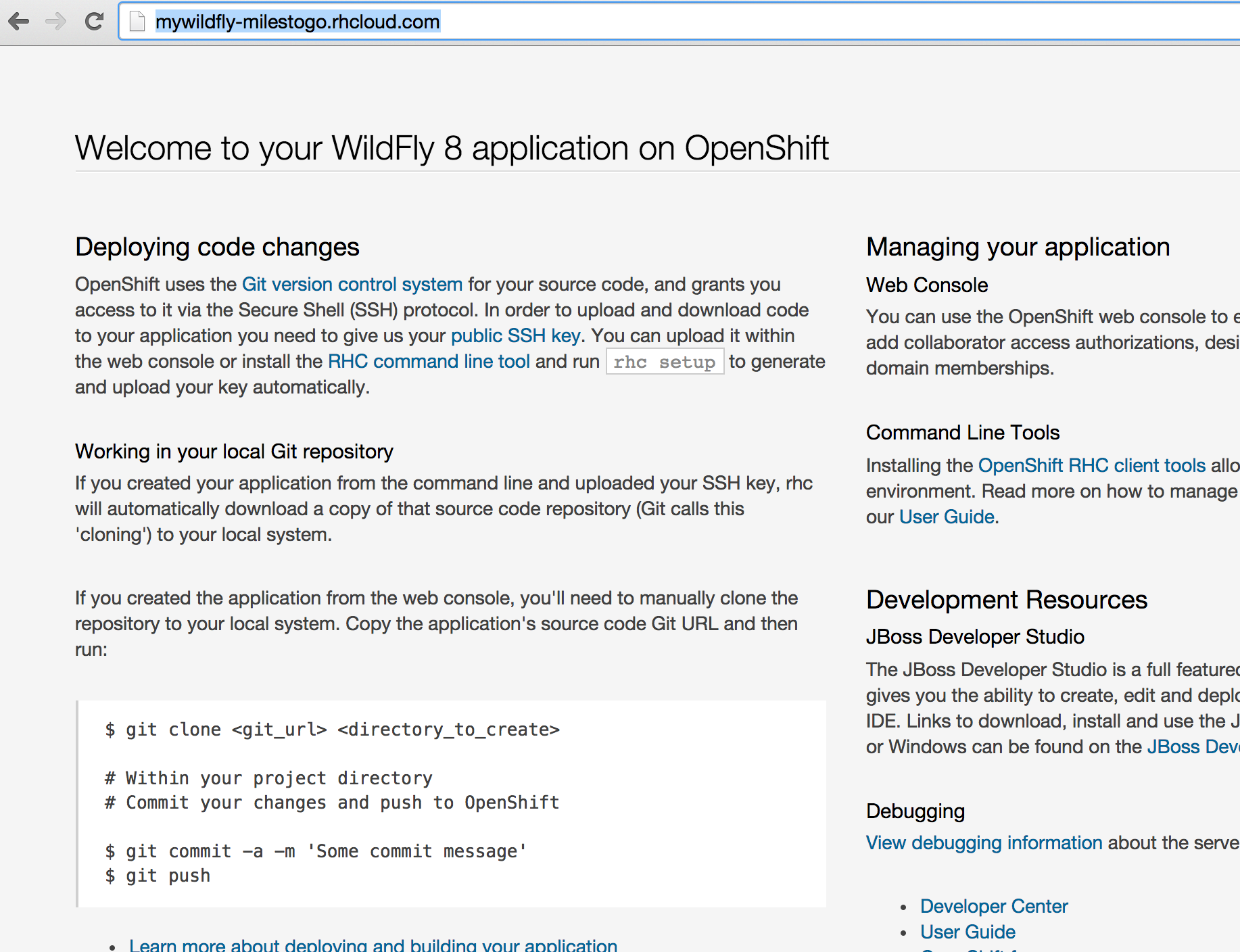Navigate back using the browser back arrow
The image size is (1240, 952).
click(20, 22)
